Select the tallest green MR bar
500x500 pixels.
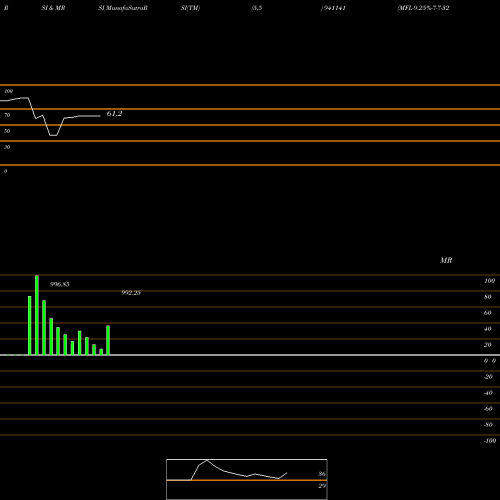click(37, 315)
